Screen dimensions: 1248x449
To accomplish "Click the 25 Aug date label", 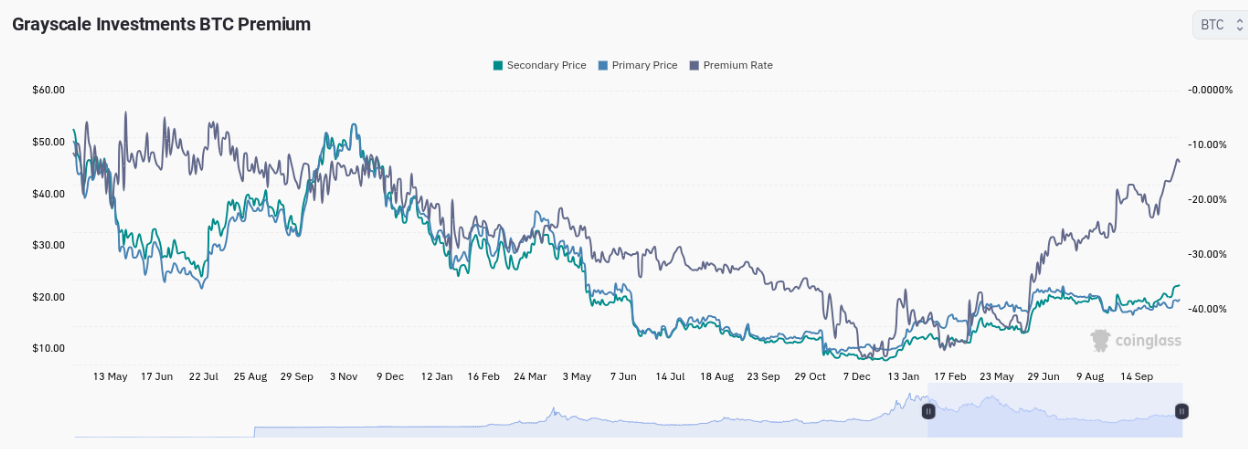I will (250, 377).
